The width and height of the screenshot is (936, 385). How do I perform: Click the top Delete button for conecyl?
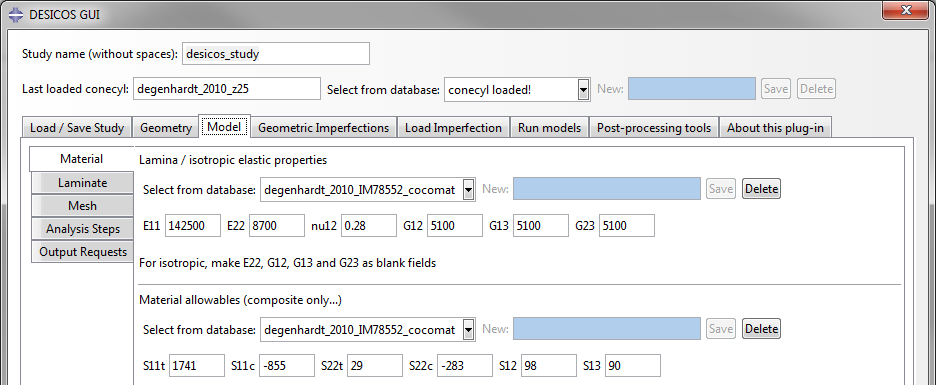(x=816, y=89)
